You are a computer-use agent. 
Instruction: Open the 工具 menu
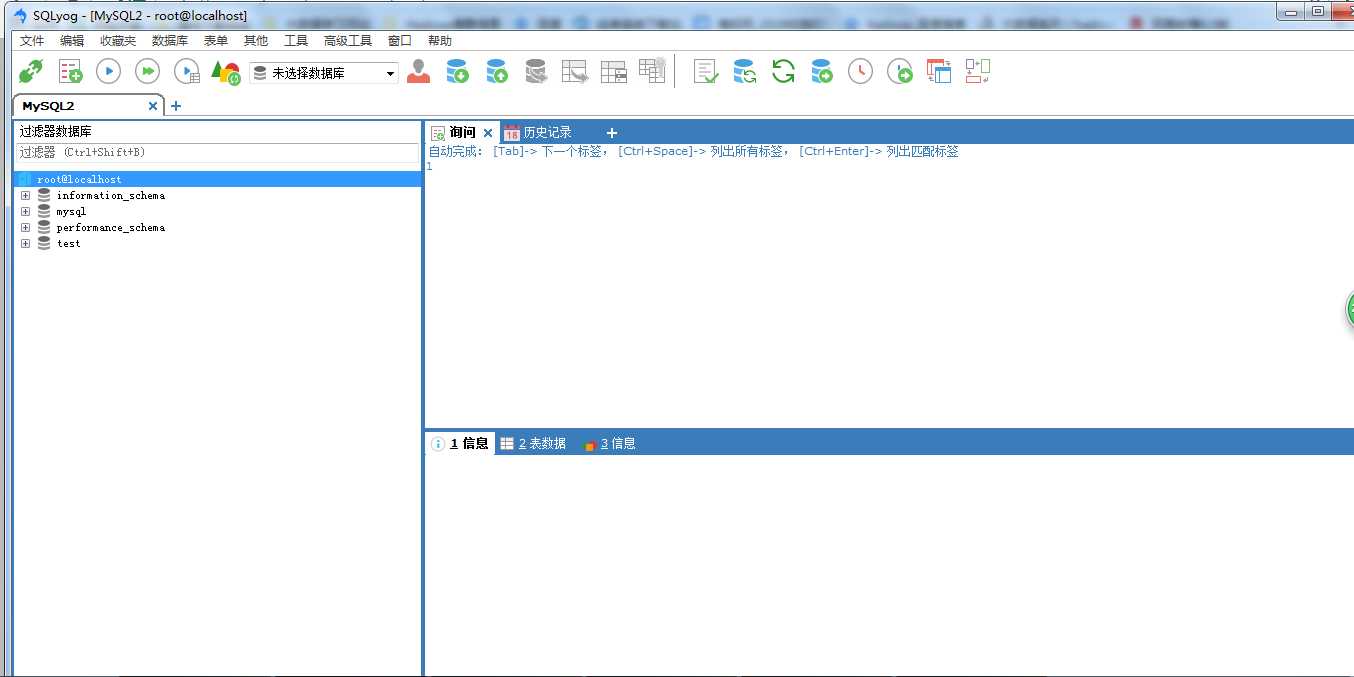[x=296, y=41]
